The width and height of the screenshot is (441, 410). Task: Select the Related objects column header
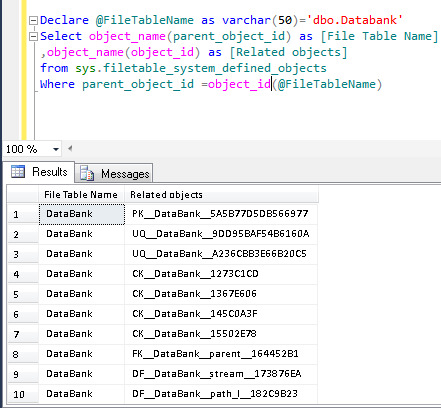(221, 195)
